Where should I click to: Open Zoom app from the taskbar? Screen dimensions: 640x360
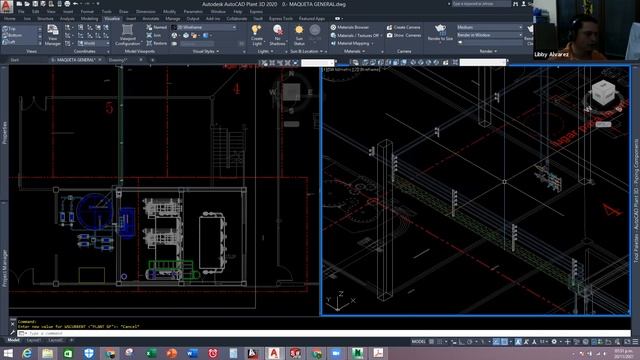coord(336,353)
